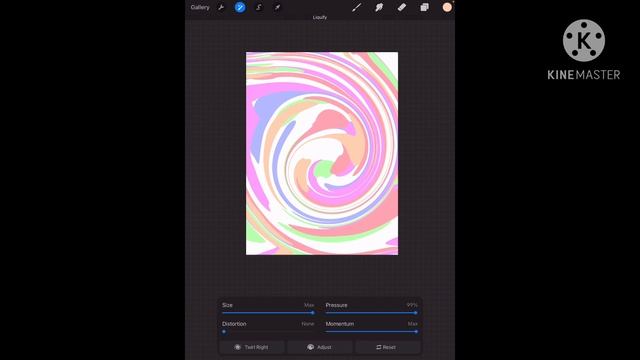Click the Pressure value 99%

pyautogui.click(x=412, y=305)
